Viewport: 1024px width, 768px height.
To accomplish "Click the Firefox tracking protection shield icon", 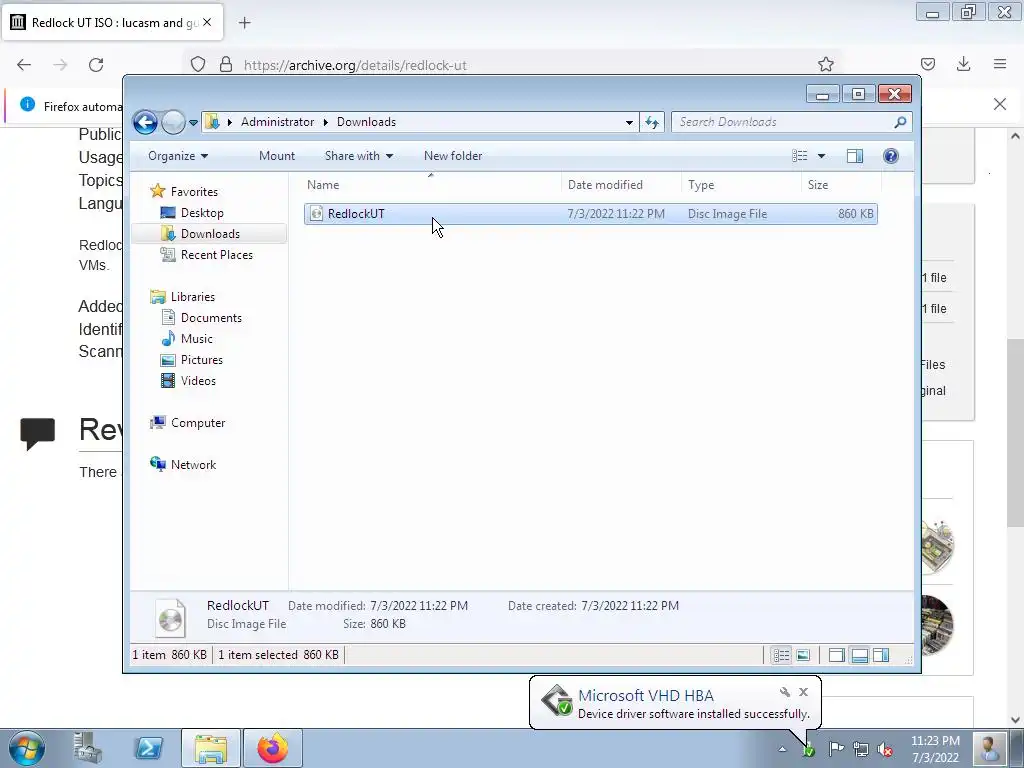I will [x=198, y=65].
